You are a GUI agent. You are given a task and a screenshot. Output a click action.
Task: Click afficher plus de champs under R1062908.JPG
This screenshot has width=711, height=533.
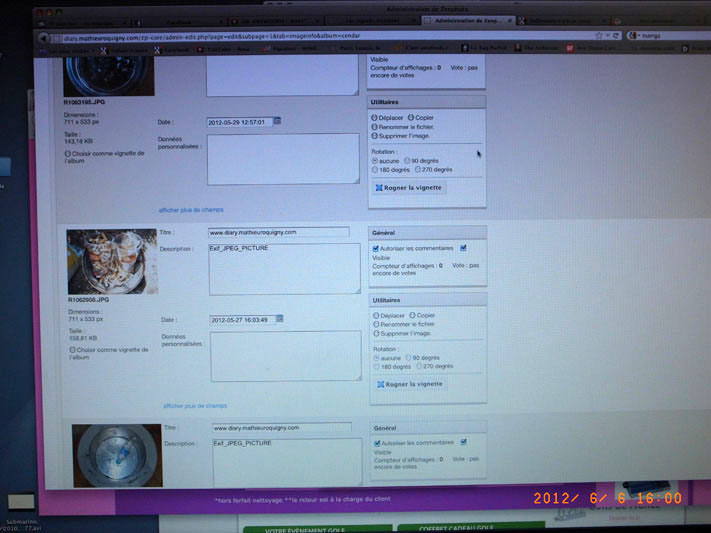tap(195, 406)
